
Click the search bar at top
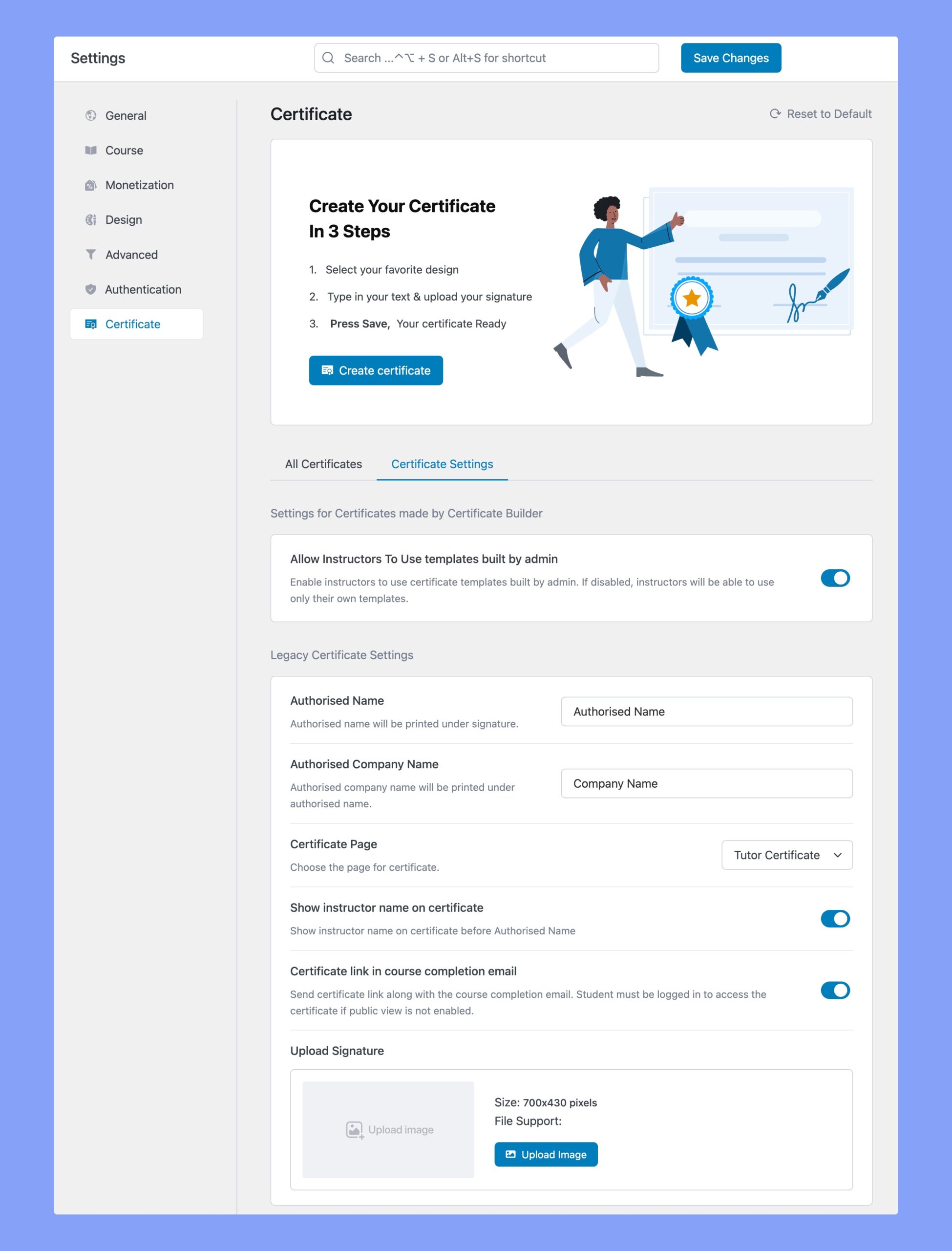(487, 57)
